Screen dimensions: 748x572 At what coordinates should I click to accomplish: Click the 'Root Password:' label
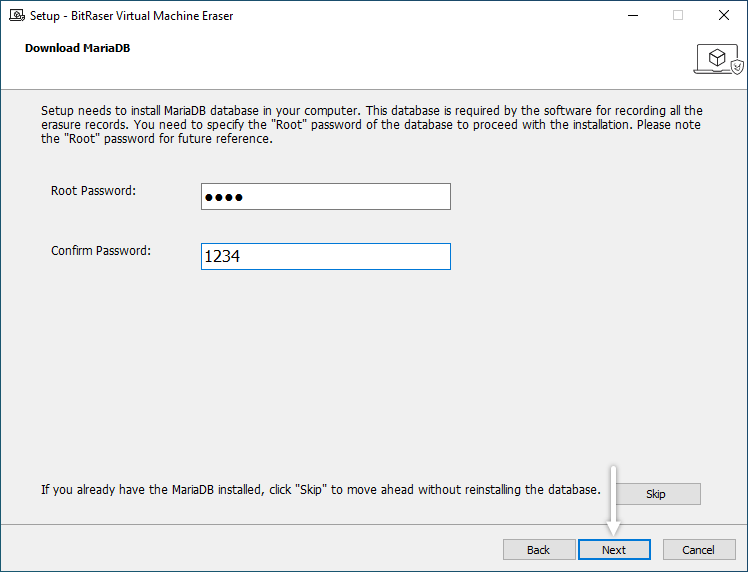click(x=94, y=191)
